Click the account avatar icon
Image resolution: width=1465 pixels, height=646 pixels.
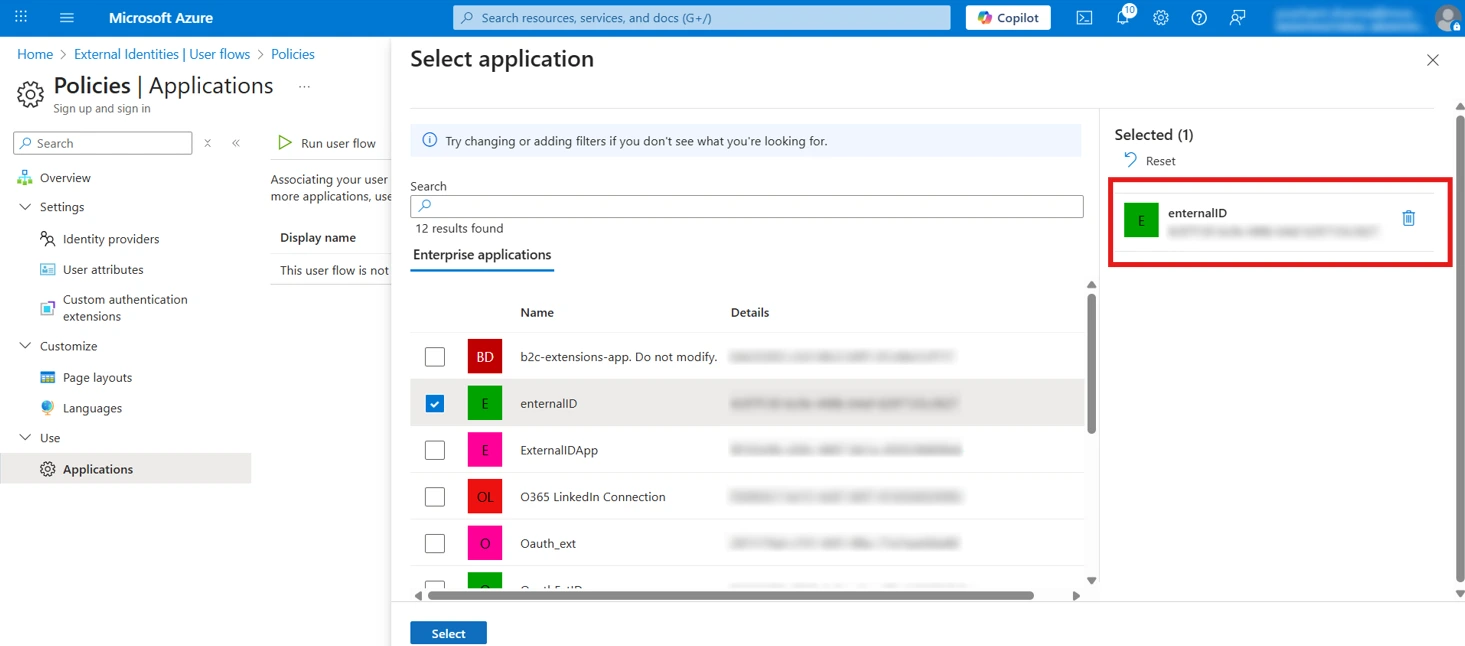pos(1447,17)
